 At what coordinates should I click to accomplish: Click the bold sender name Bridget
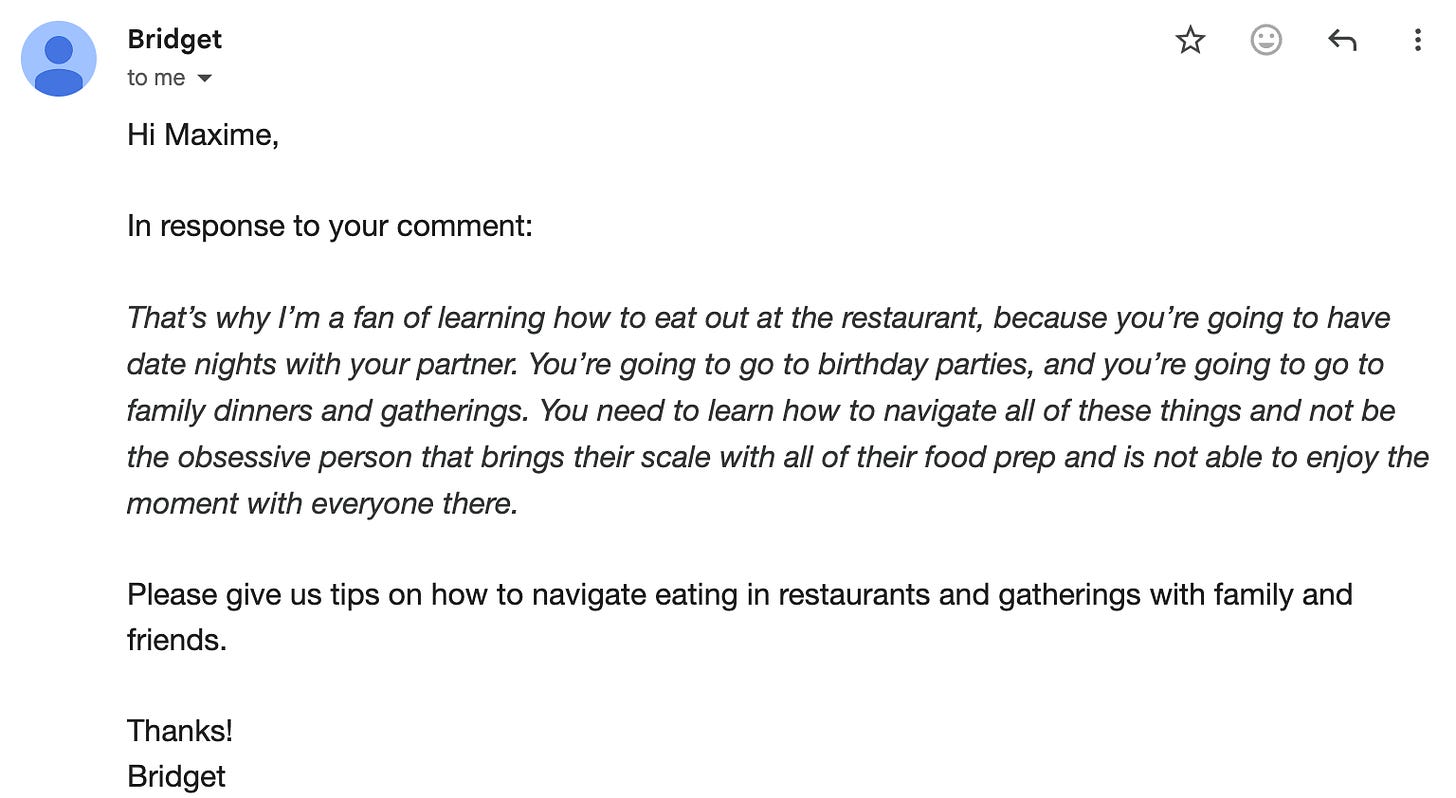coord(175,39)
